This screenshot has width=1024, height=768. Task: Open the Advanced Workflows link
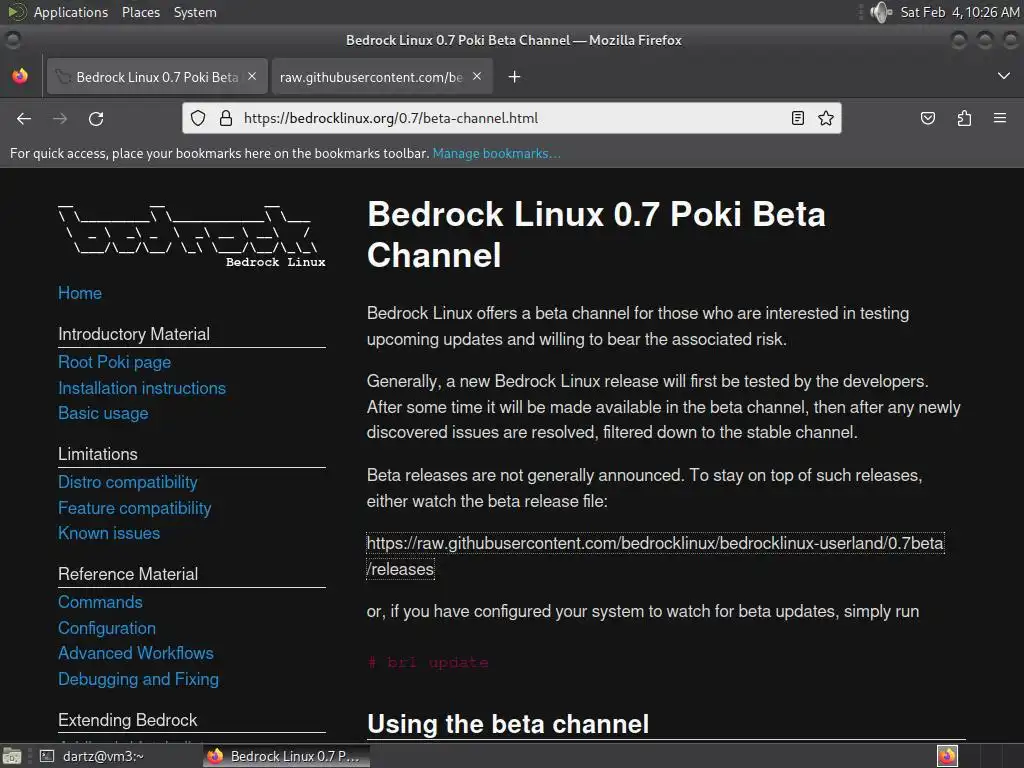tap(136, 653)
